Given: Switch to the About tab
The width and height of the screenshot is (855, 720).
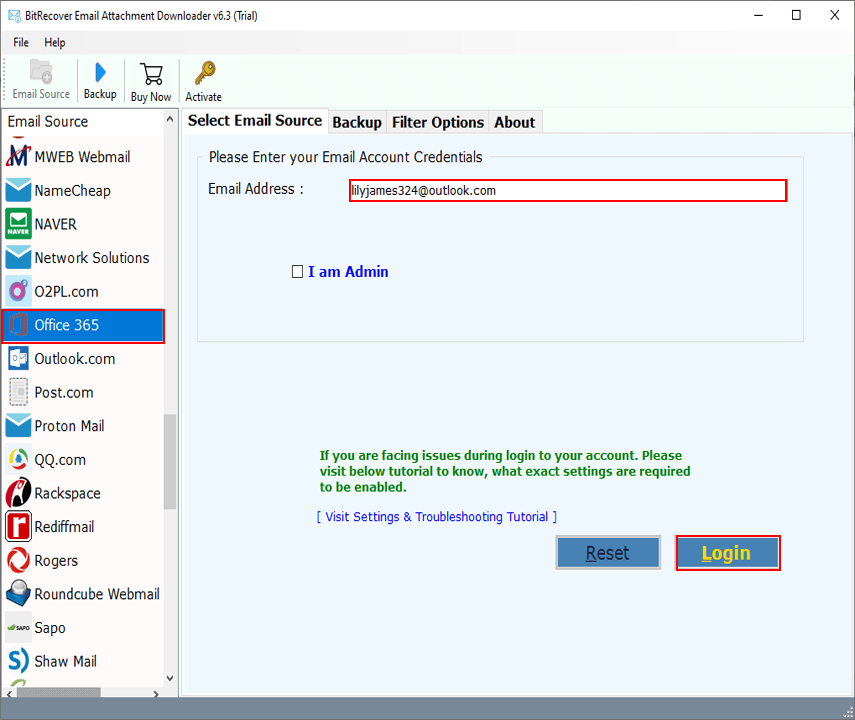Looking at the screenshot, I should coord(514,122).
